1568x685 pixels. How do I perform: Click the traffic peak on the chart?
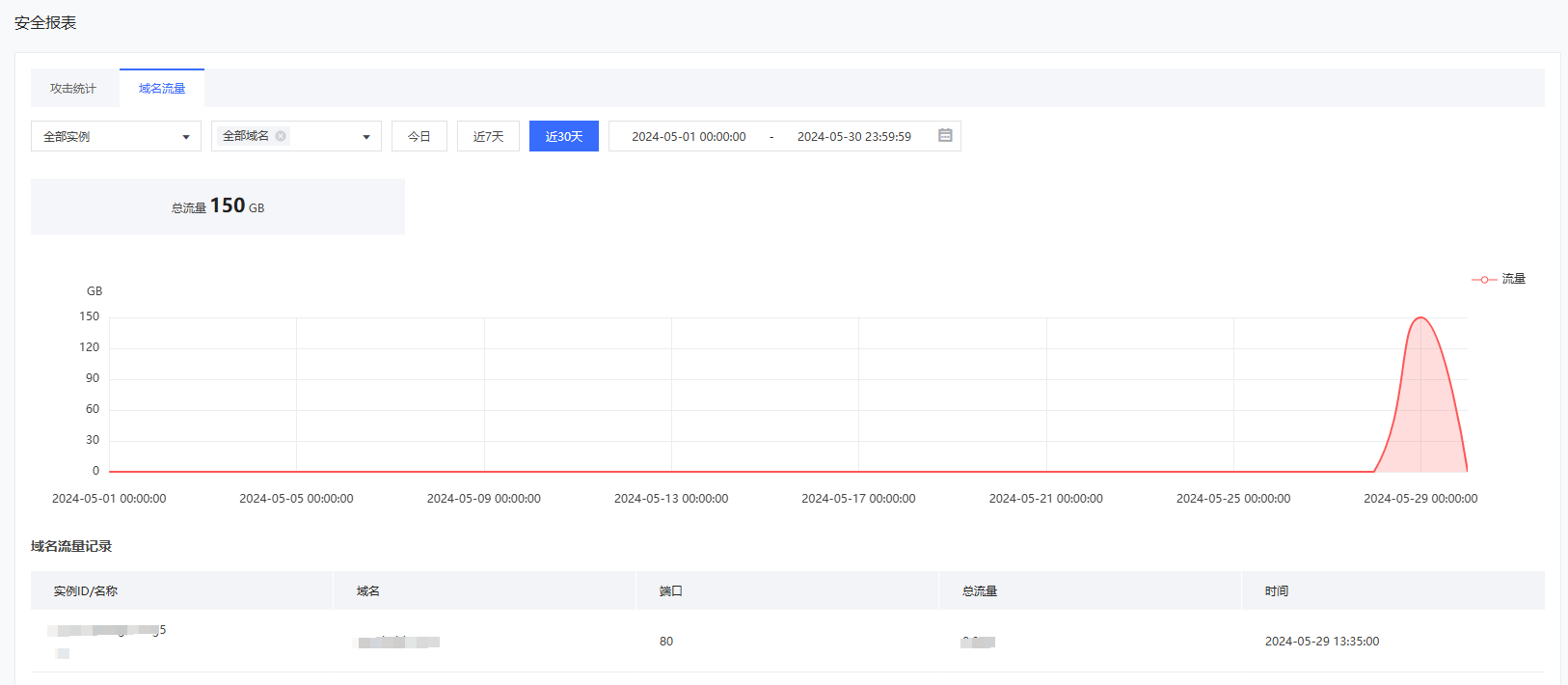[1420, 318]
